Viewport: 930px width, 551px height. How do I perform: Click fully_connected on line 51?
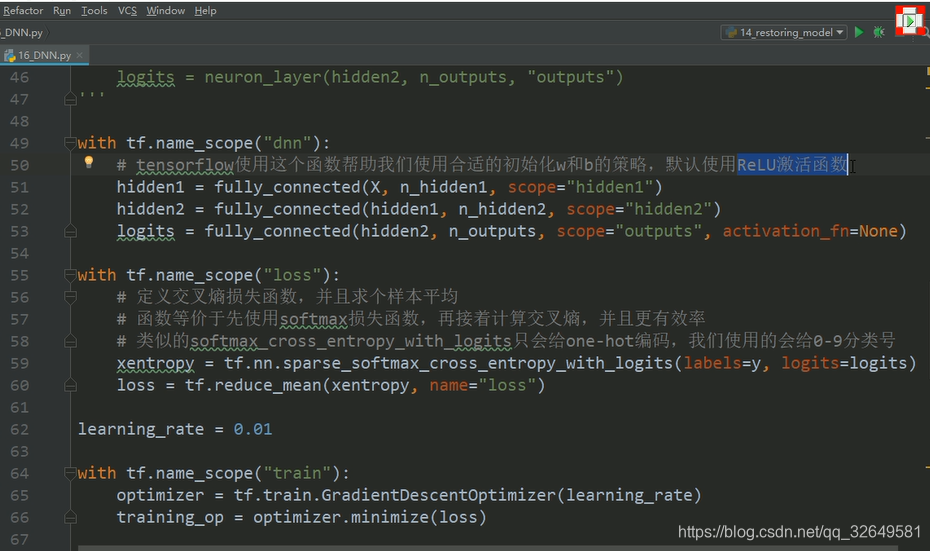(x=287, y=187)
